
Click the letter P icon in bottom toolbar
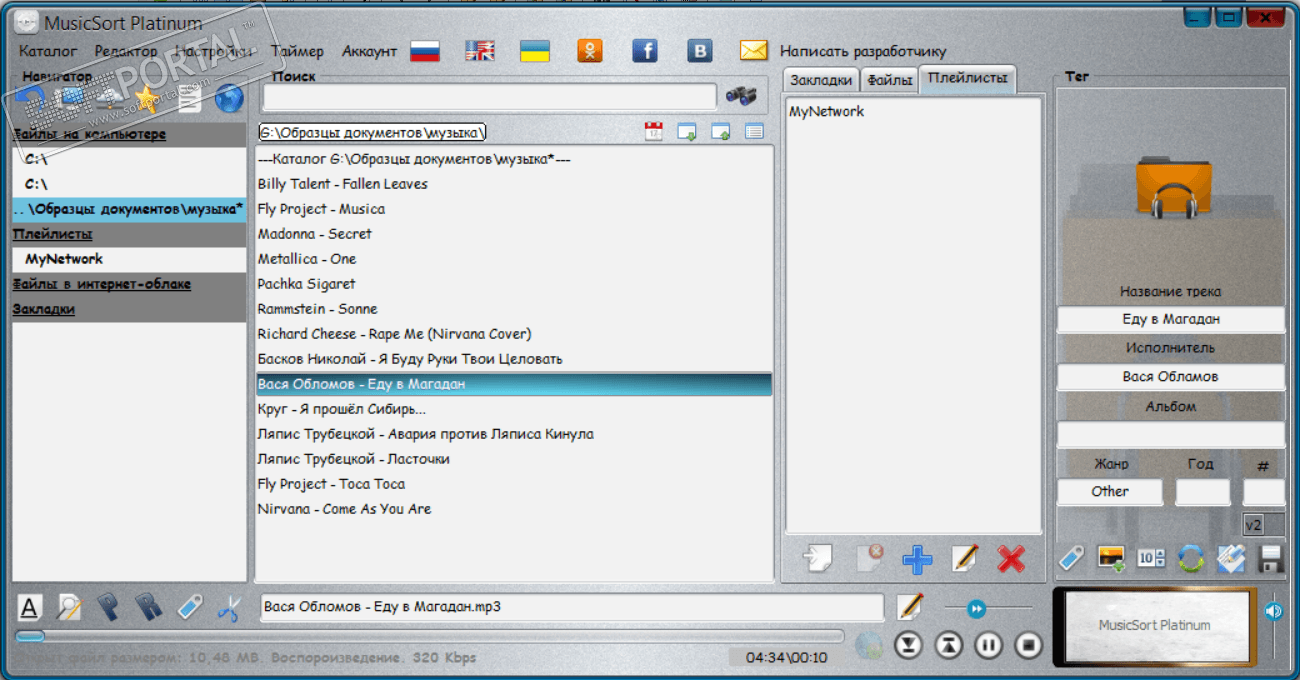point(108,606)
